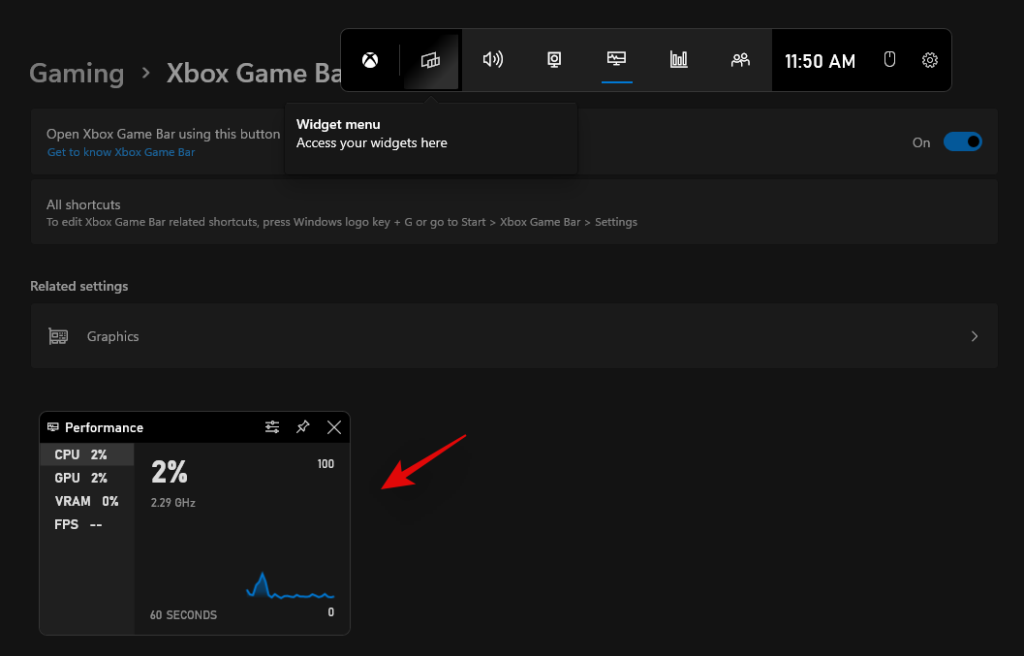
Task: Click the mouse click-through icon
Action: tap(889, 60)
